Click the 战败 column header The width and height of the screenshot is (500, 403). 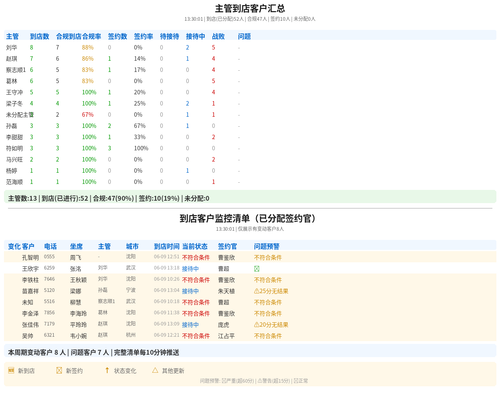[x=218, y=36]
